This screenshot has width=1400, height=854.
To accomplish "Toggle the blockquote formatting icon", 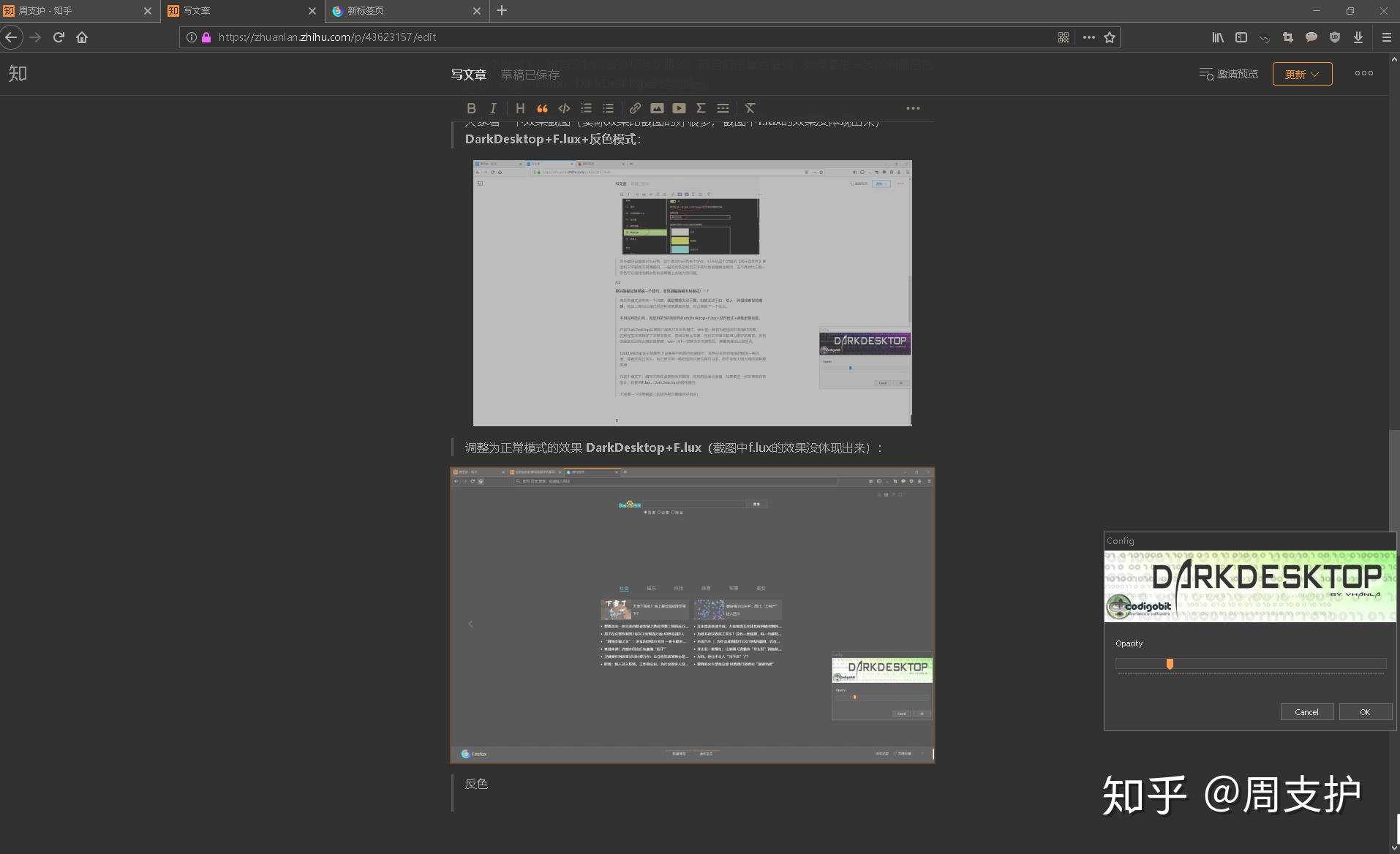I will pos(542,108).
